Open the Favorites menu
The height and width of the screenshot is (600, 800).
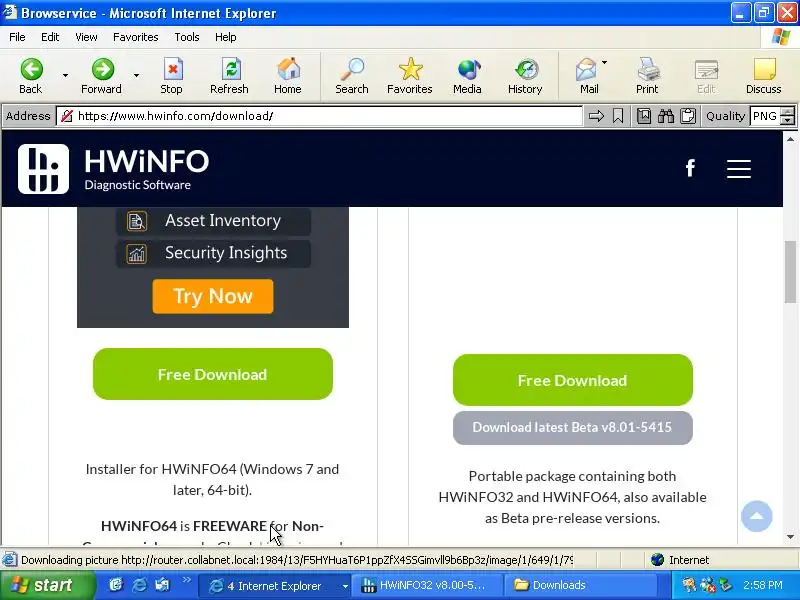136,37
